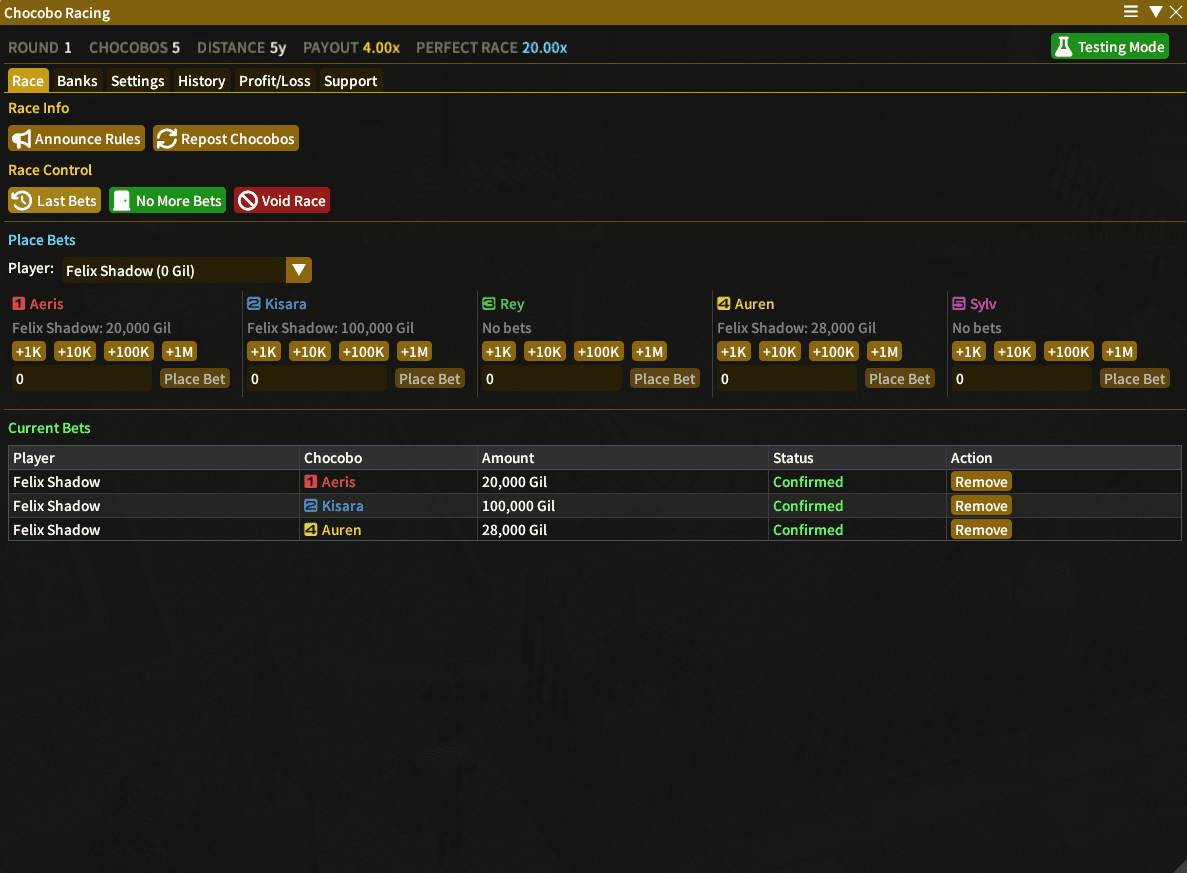The image size is (1187, 873).
Task: Click Place Bet for Kisara
Action: click(429, 379)
